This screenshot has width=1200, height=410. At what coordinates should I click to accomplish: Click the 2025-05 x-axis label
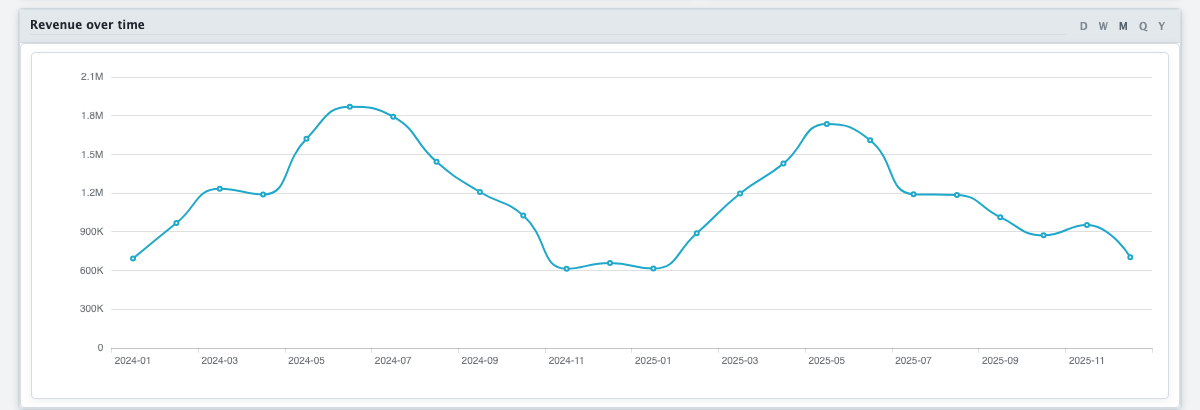(827, 360)
